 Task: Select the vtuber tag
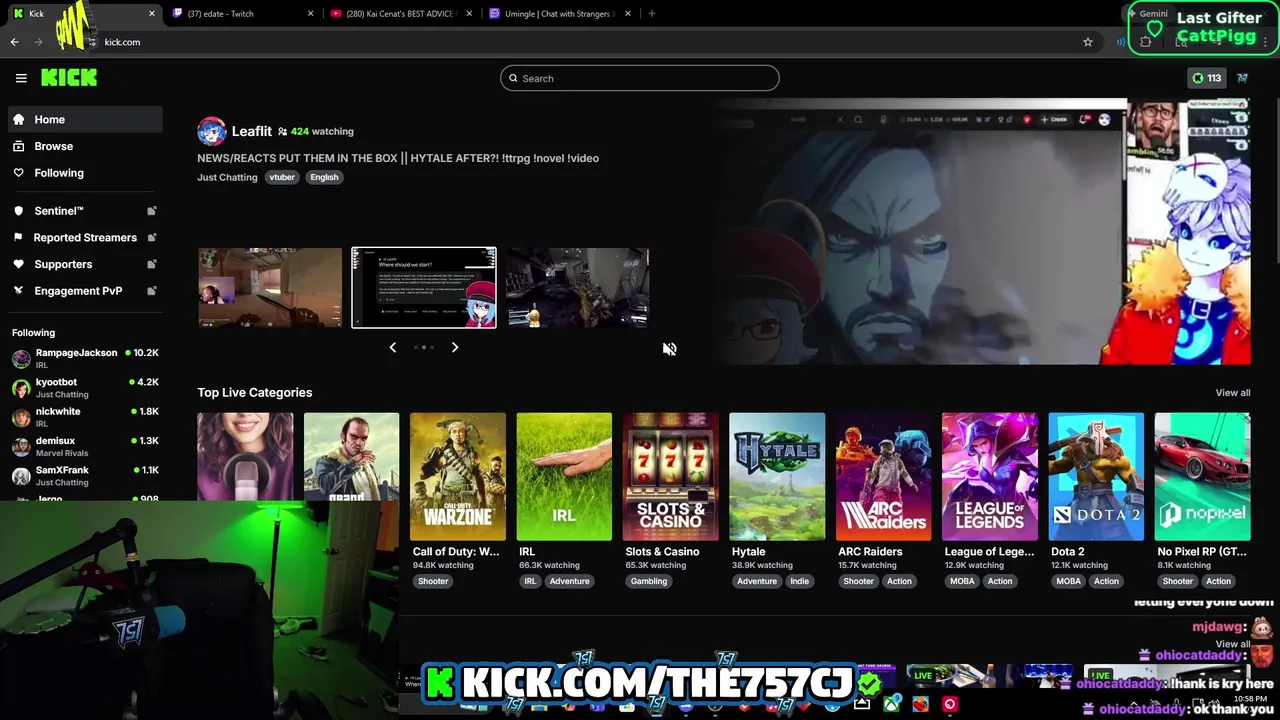point(282,177)
